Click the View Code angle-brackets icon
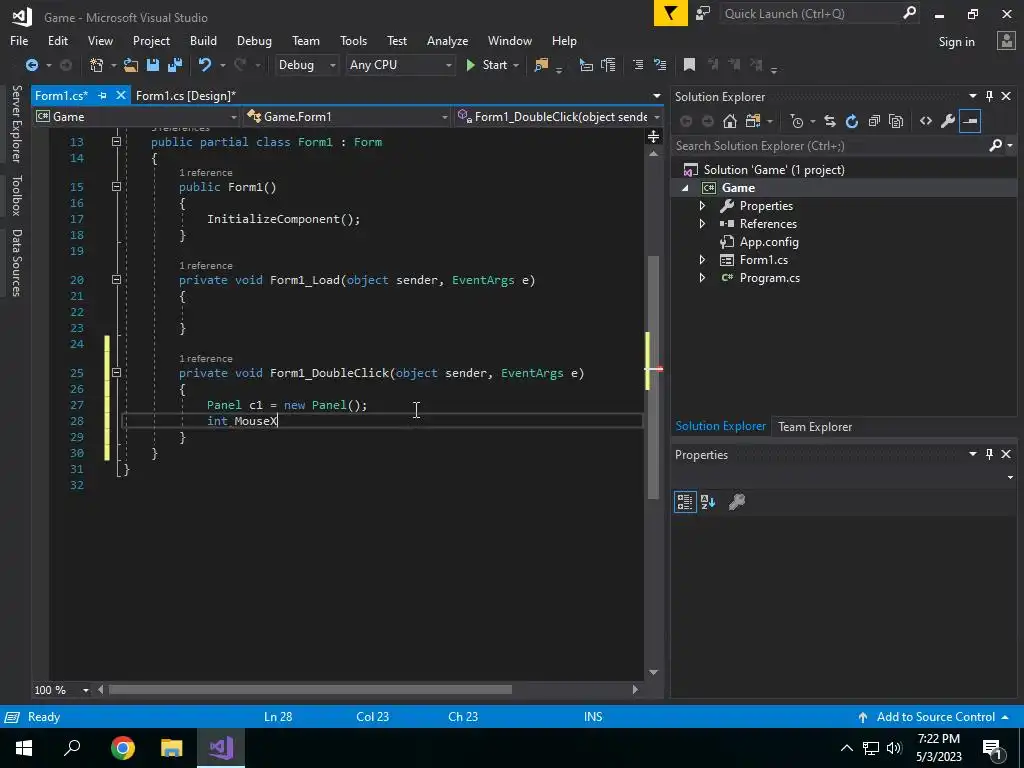Image resolution: width=1024 pixels, height=768 pixels. click(x=926, y=121)
